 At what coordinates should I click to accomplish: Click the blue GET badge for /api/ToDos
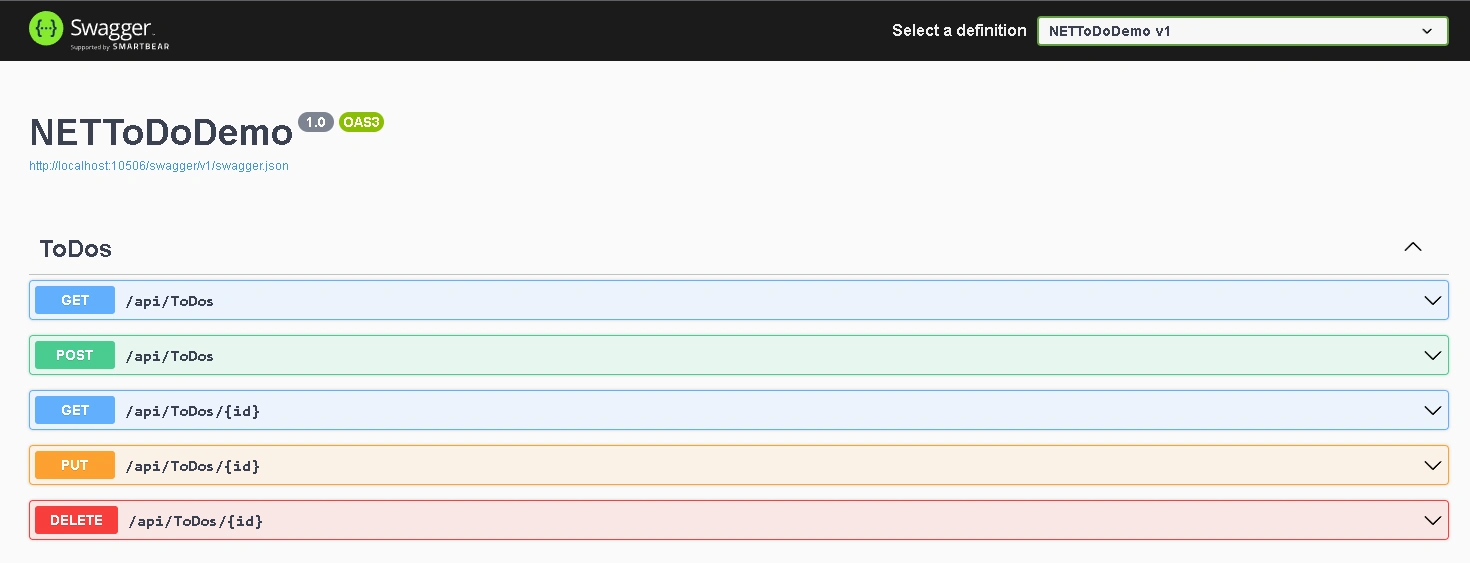(75, 300)
